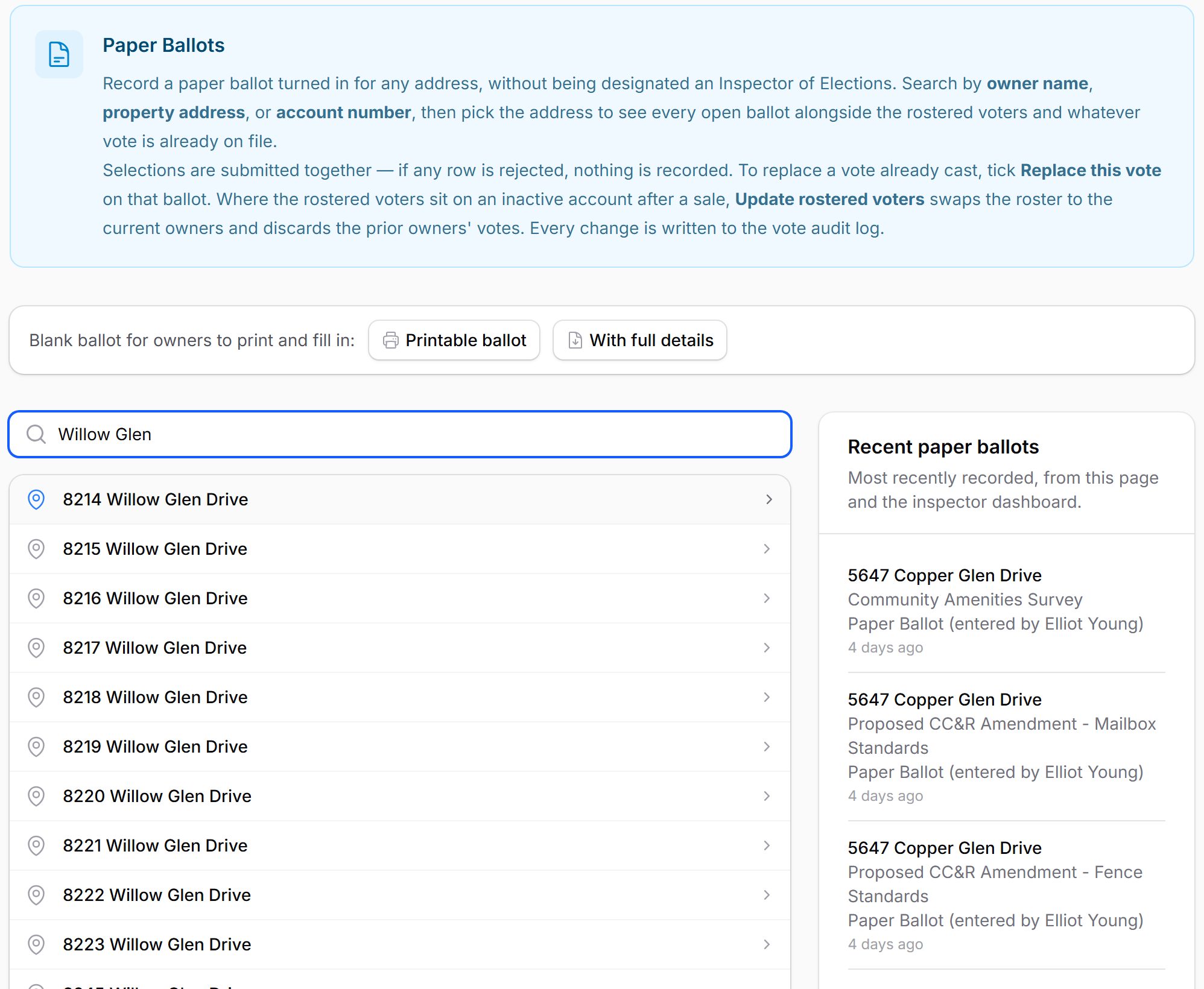Expand the 8218 Willow Glen Drive chevron
The width and height of the screenshot is (1204, 989).
click(x=767, y=697)
